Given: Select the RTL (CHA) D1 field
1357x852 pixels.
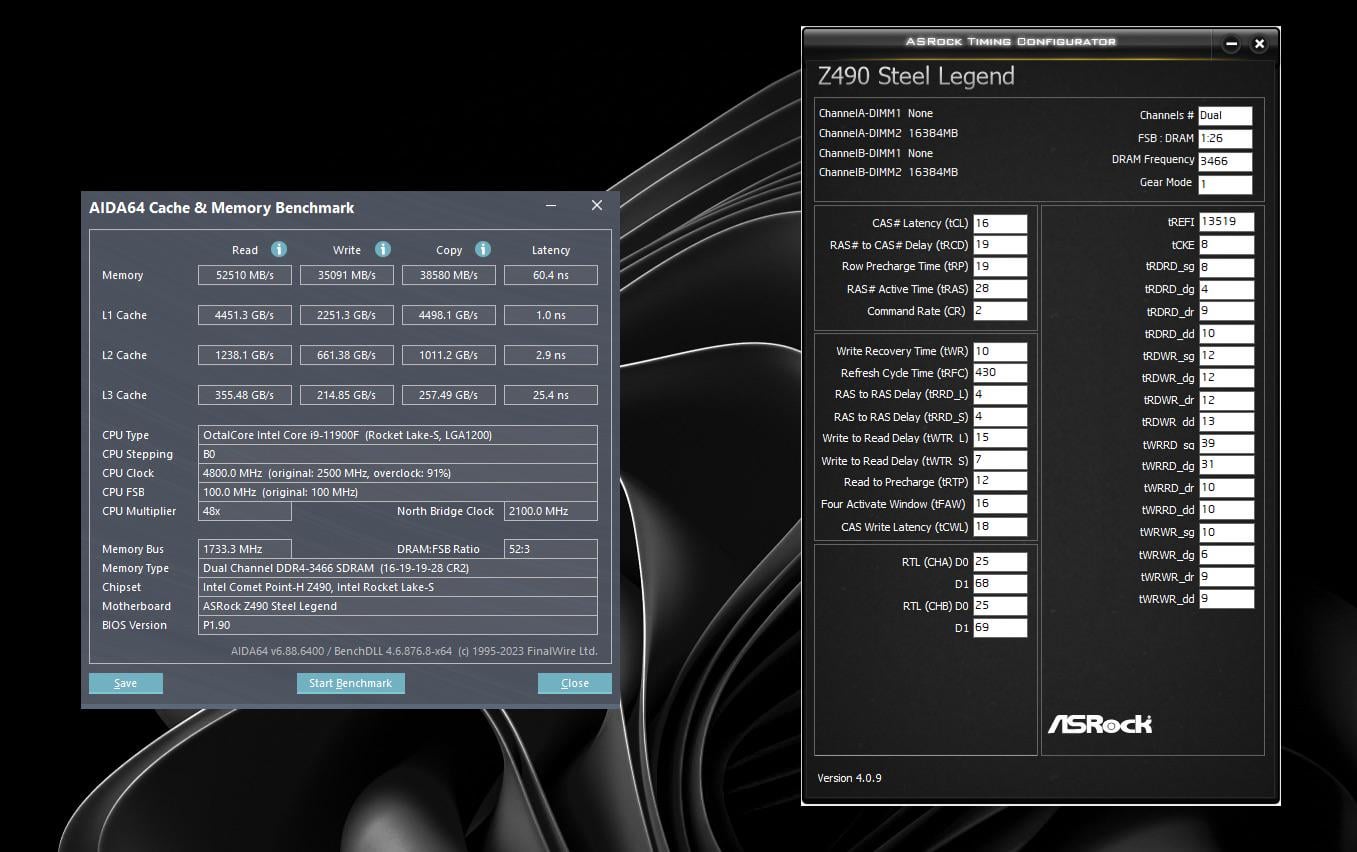Looking at the screenshot, I should 1000,584.
